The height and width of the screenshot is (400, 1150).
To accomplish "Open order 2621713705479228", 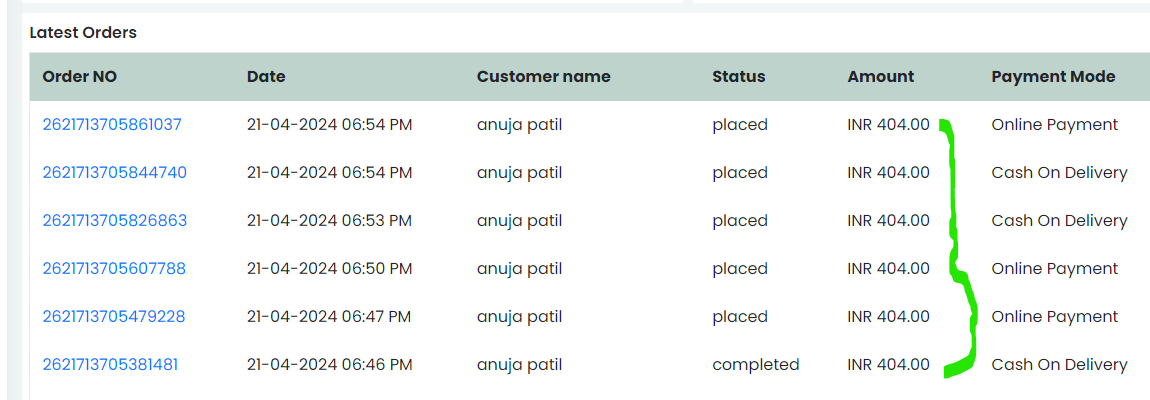I will (x=114, y=316).
